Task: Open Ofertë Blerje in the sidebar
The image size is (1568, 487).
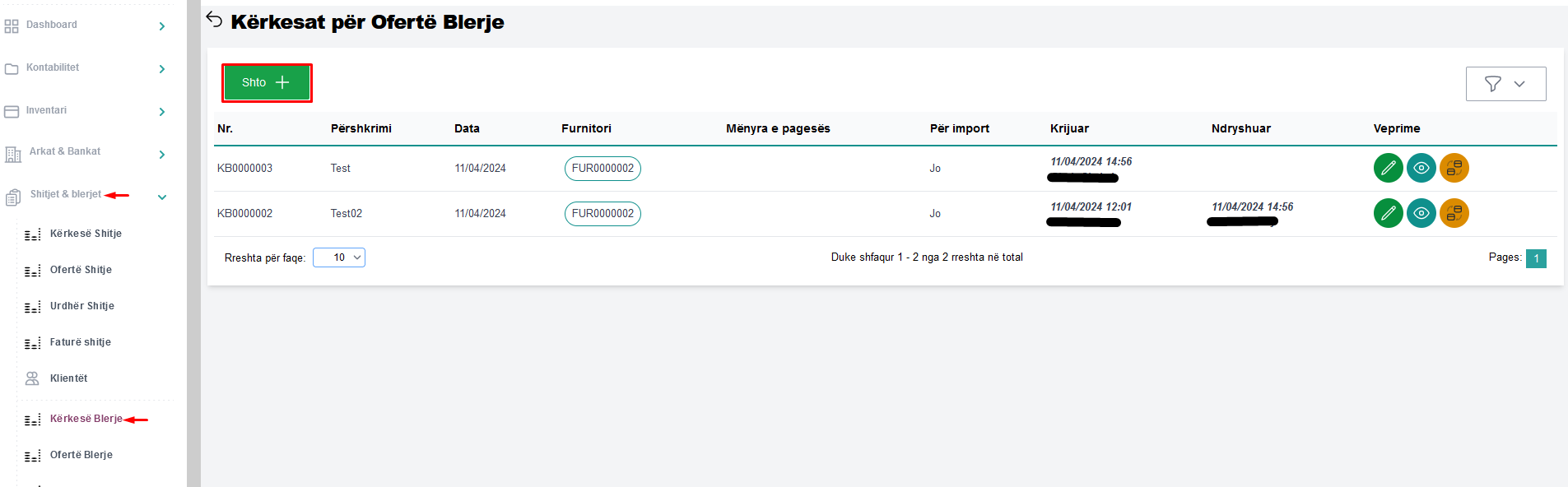Action: click(x=81, y=455)
